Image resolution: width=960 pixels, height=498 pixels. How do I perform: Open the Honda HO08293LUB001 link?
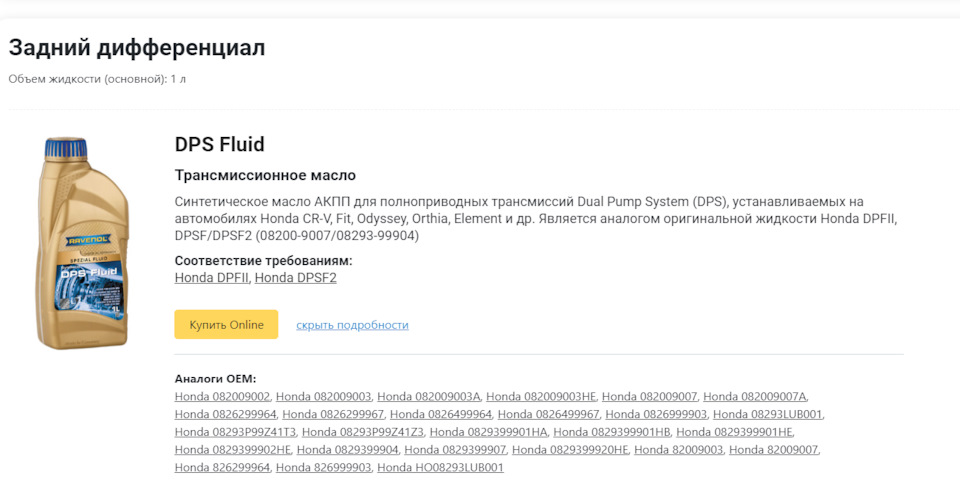tap(441, 467)
